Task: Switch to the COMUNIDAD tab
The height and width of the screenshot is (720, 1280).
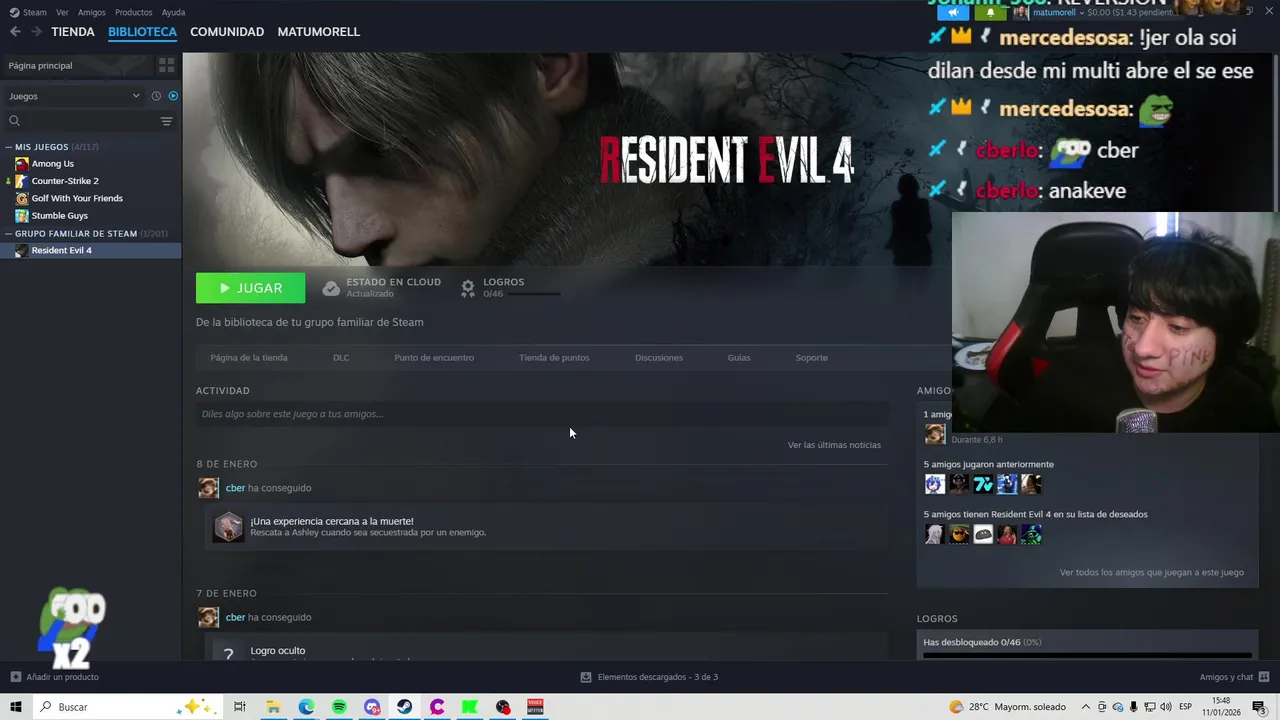Action: pos(227,32)
